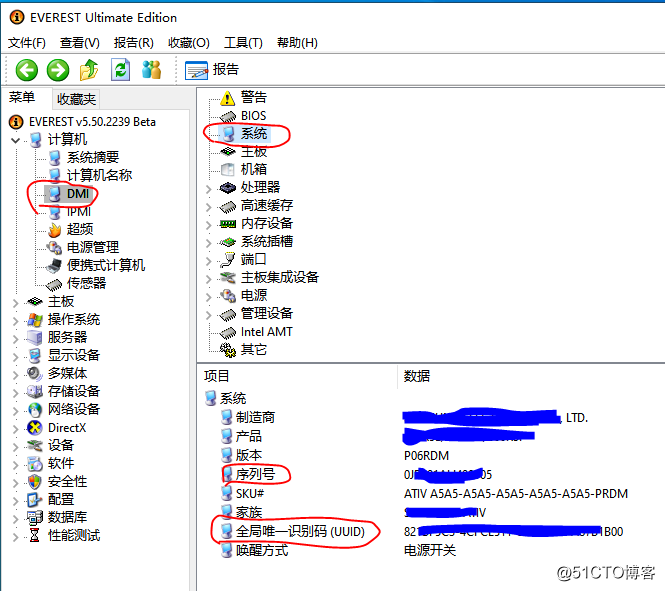This screenshot has height=591, width=665.
Task: Click the 软件 icon in tree
Action: click(x=35, y=463)
